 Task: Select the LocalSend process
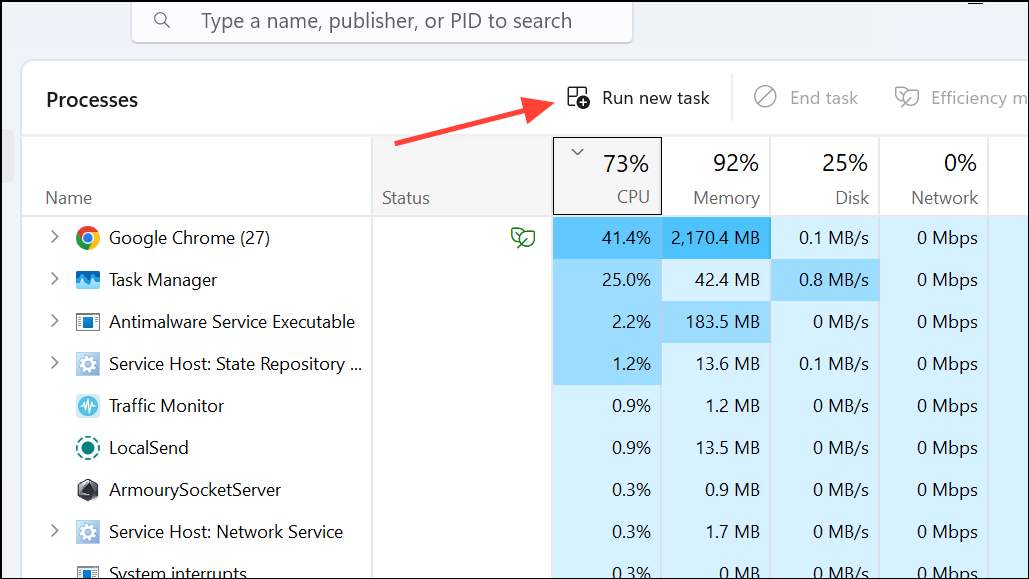pyautogui.click(x=148, y=448)
